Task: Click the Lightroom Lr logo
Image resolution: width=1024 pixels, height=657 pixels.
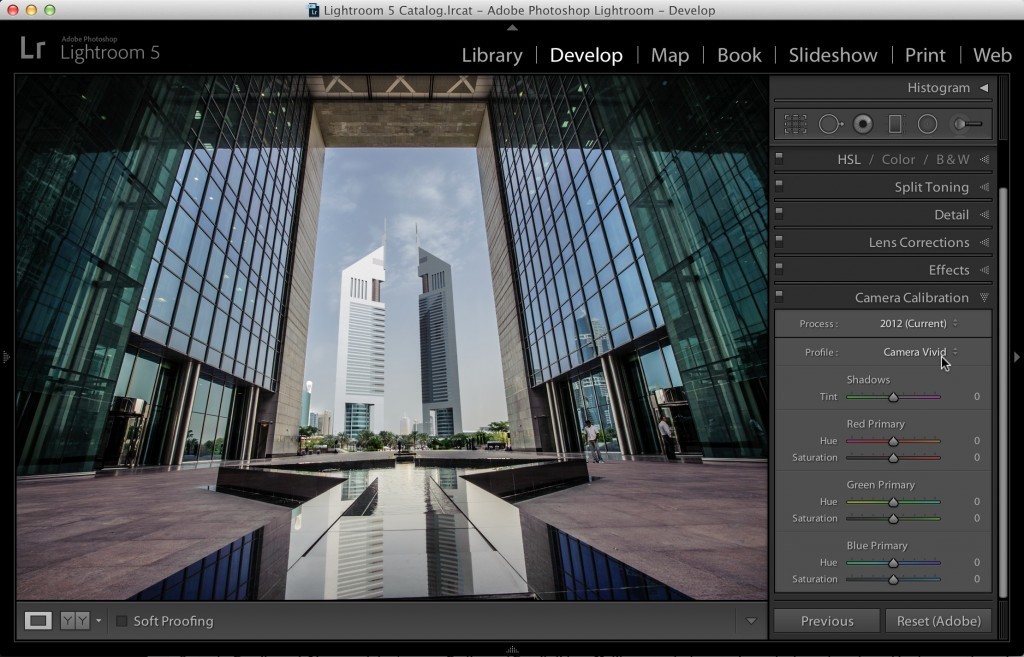Action: point(33,48)
